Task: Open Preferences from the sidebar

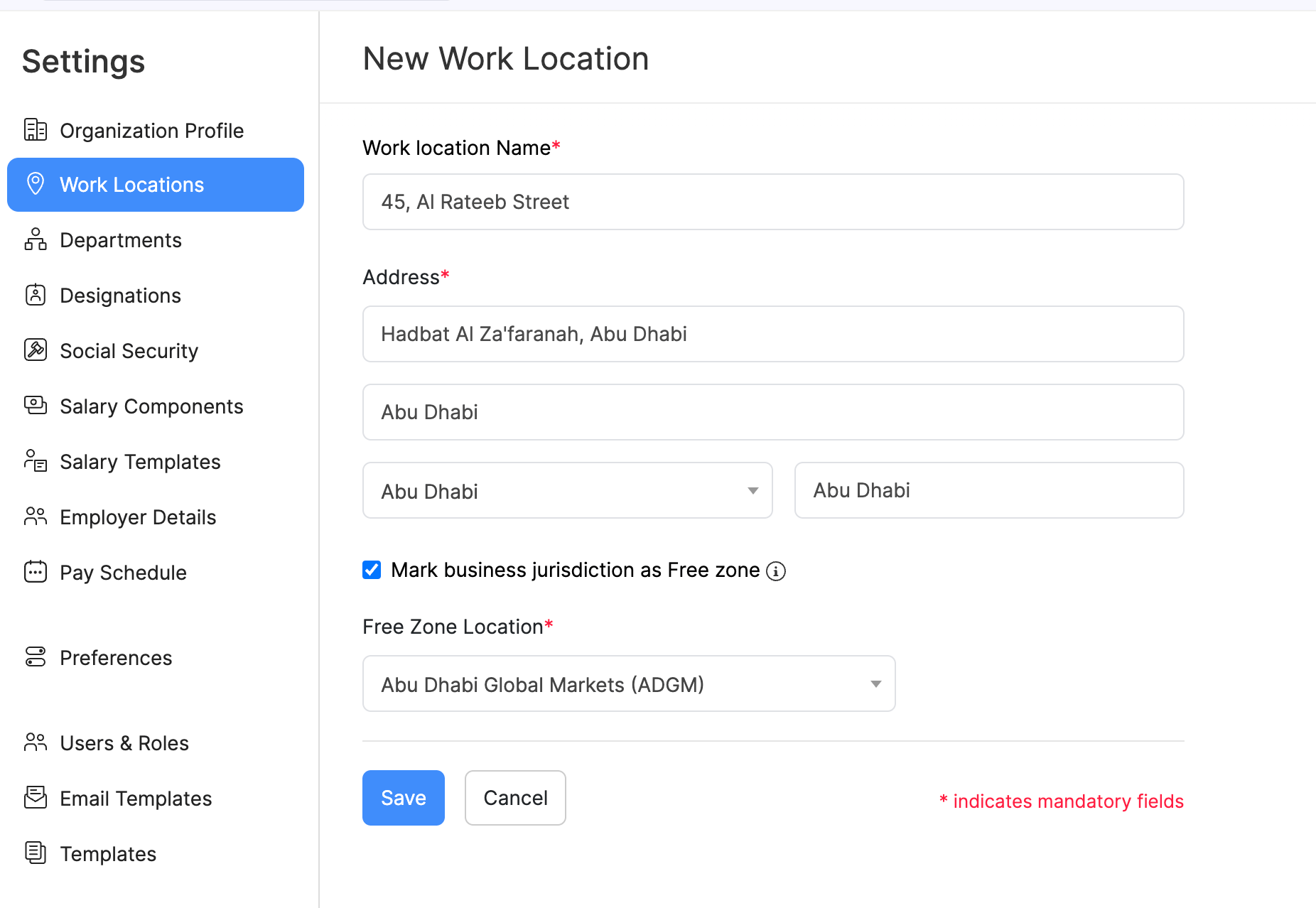Action: coord(116,657)
